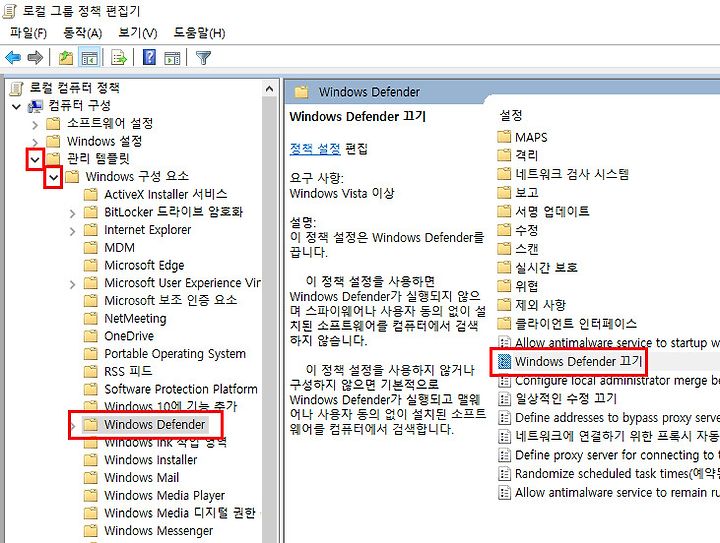Open the 제외 사항 folder
The width and height of the screenshot is (720, 543).
(532, 305)
